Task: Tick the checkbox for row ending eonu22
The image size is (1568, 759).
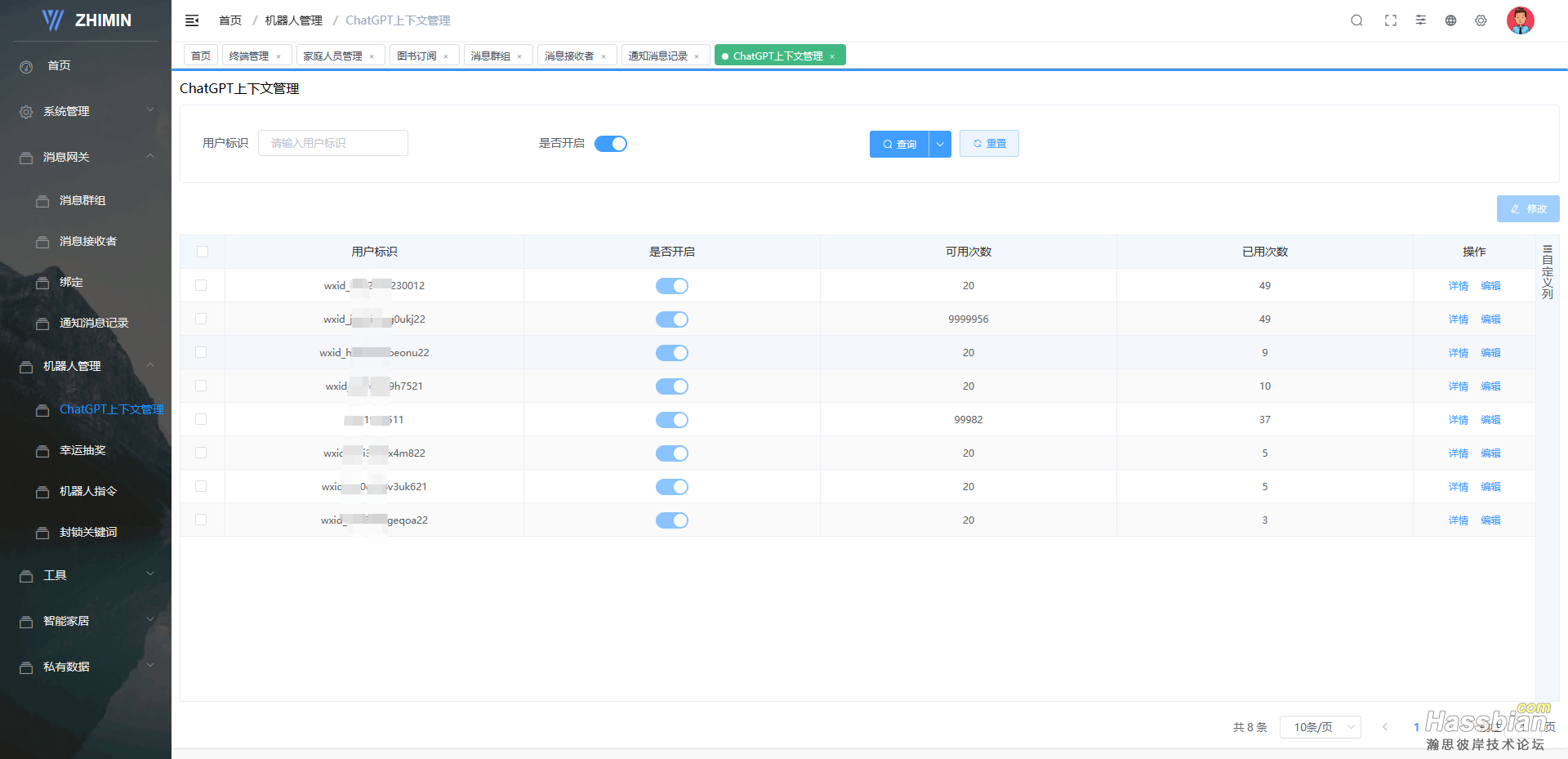Action: coord(201,352)
